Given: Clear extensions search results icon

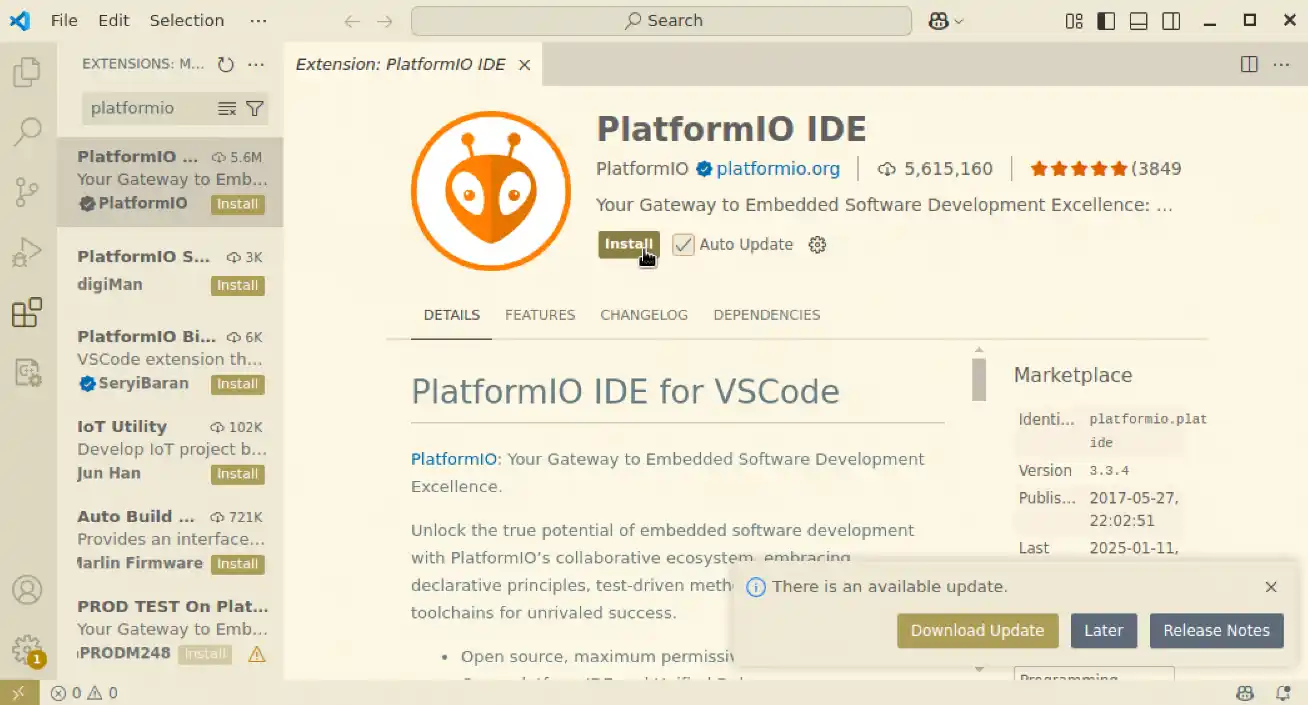Looking at the screenshot, I should pyautogui.click(x=227, y=108).
